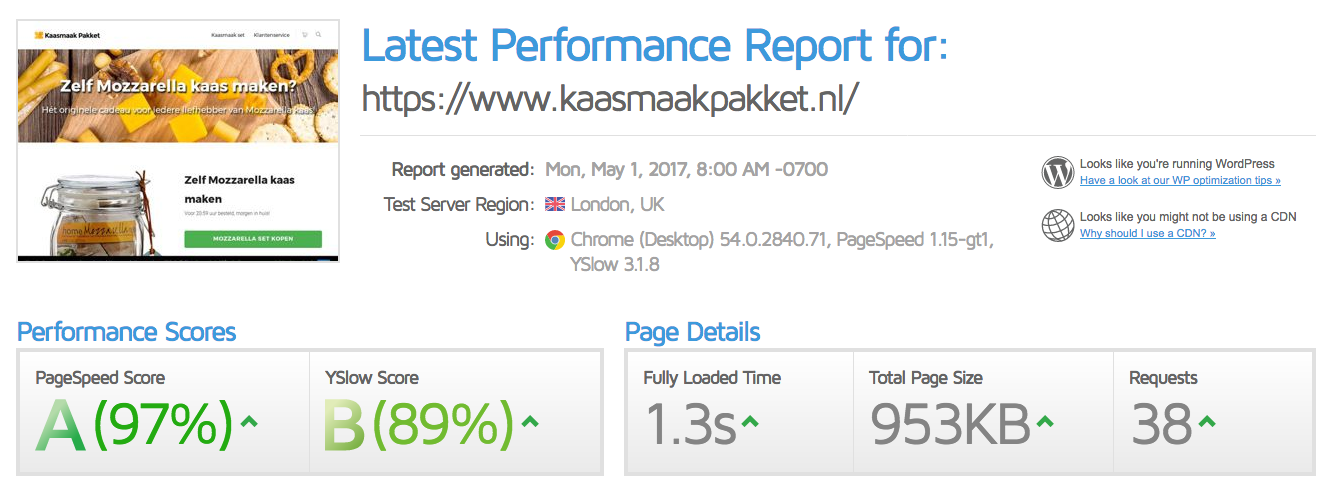Screen dimensions: 1336x493
Task: Click the Mozzarella Set Kopen green button
Action: [x=253, y=240]
